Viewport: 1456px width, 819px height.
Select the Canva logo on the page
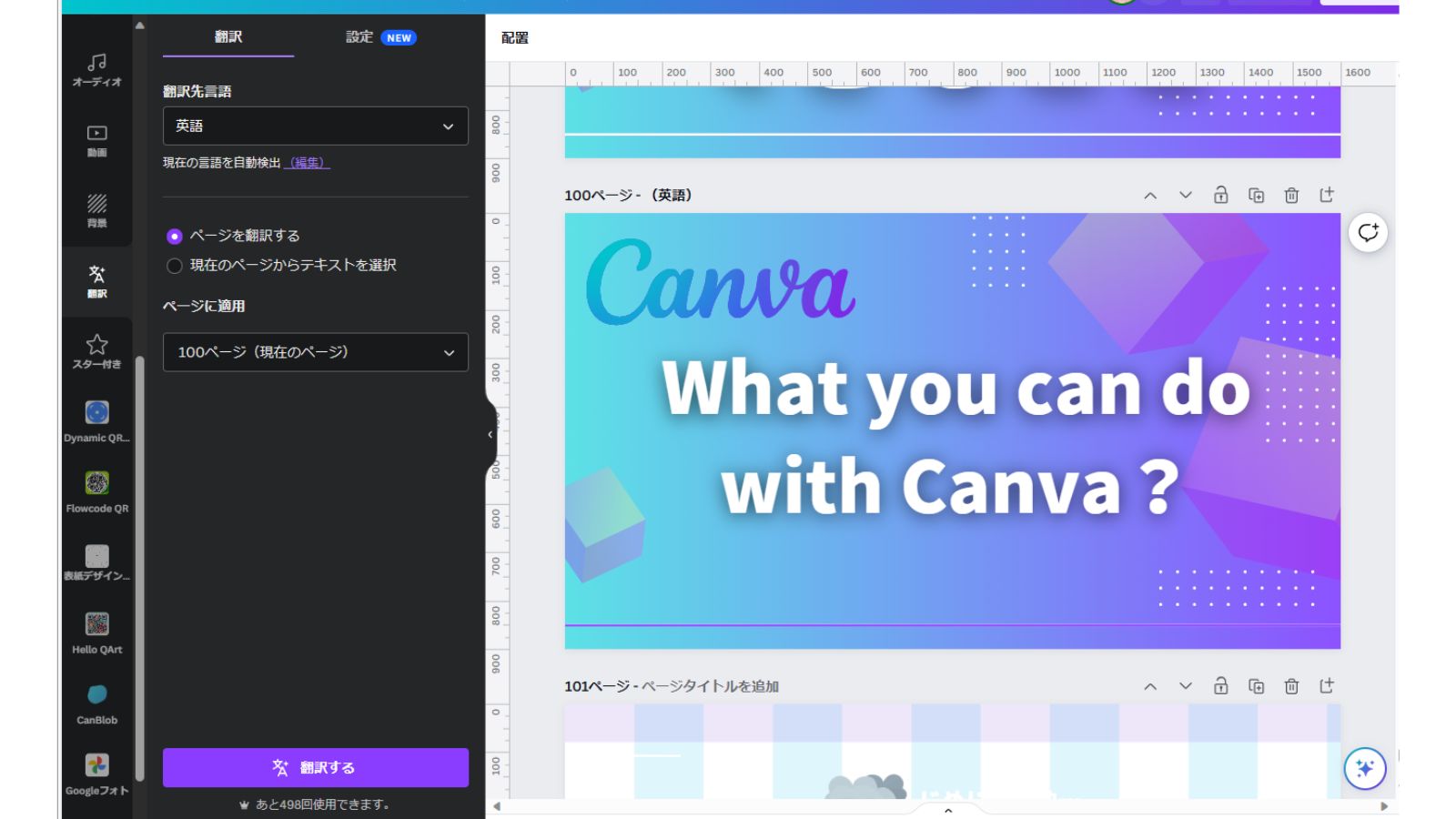pyautogui.click(x=721, y=282)
